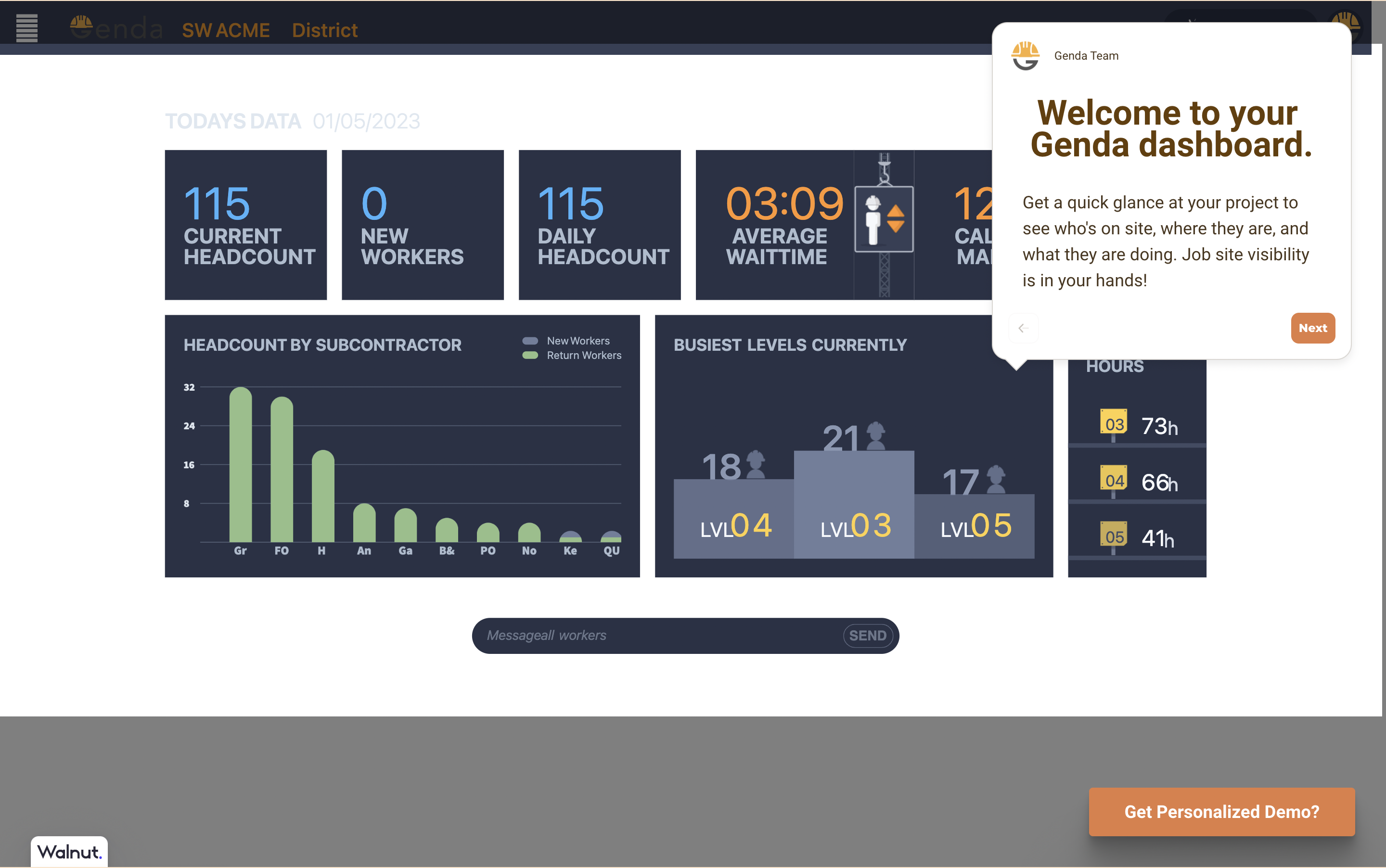
Task: Open the Current Headcount card
Action: (246, 225)
